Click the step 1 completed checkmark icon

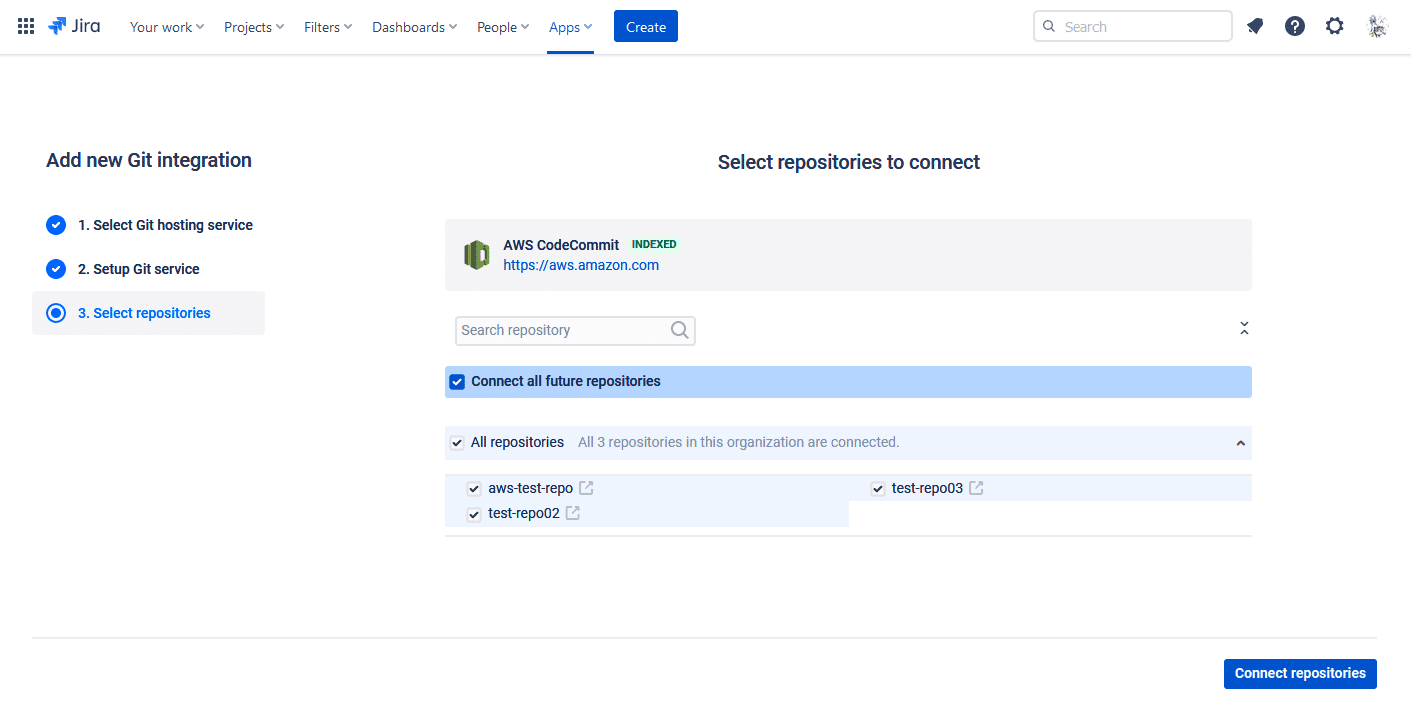coord(56,225)
